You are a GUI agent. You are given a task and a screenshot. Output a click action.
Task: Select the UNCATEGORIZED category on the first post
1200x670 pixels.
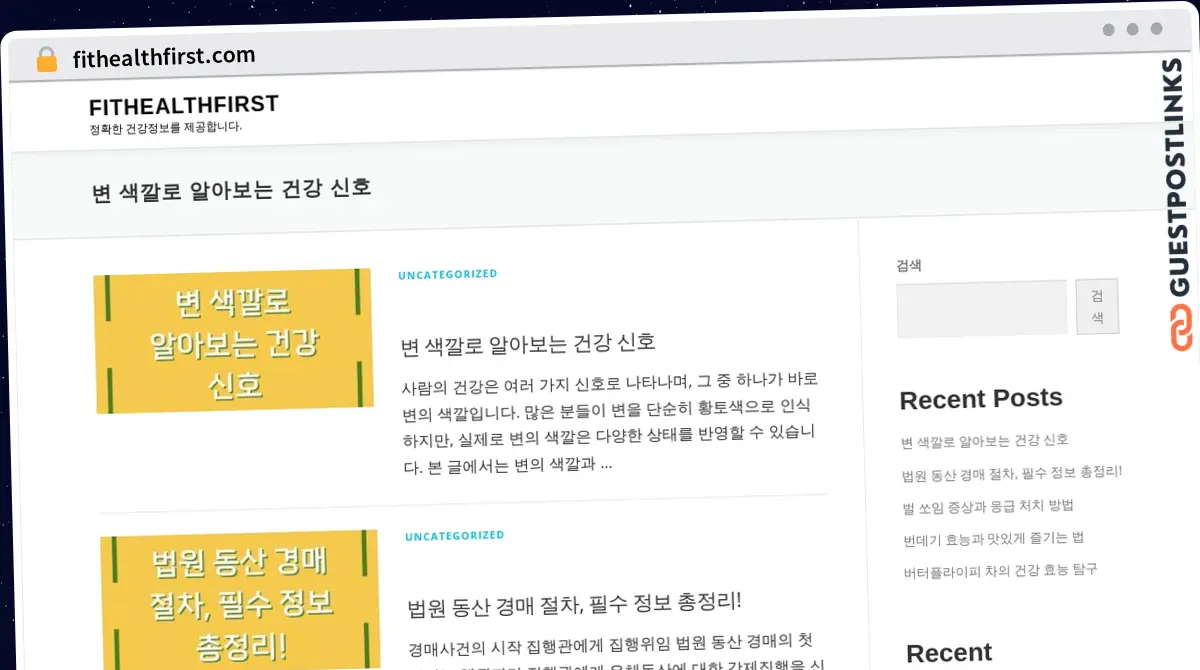447,273
